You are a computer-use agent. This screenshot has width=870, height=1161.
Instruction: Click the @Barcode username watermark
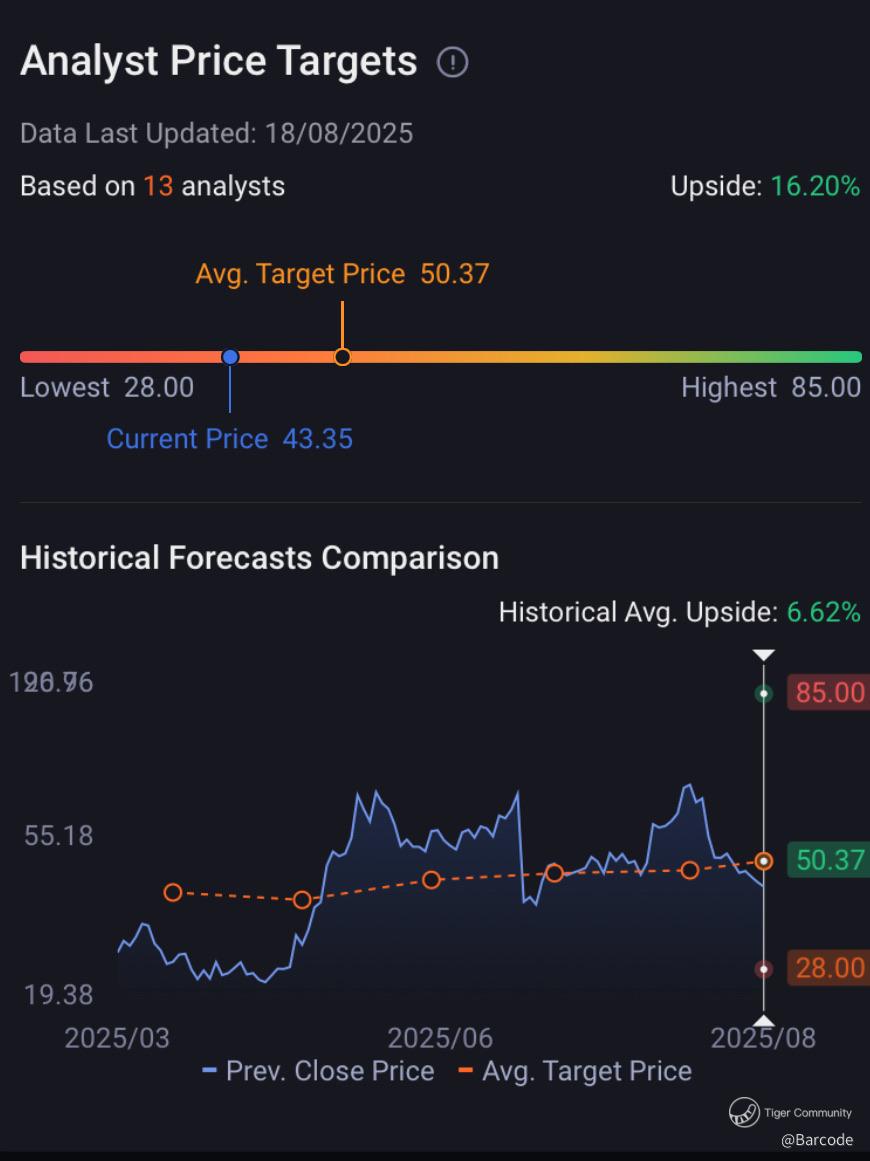tap(817, 1140)
